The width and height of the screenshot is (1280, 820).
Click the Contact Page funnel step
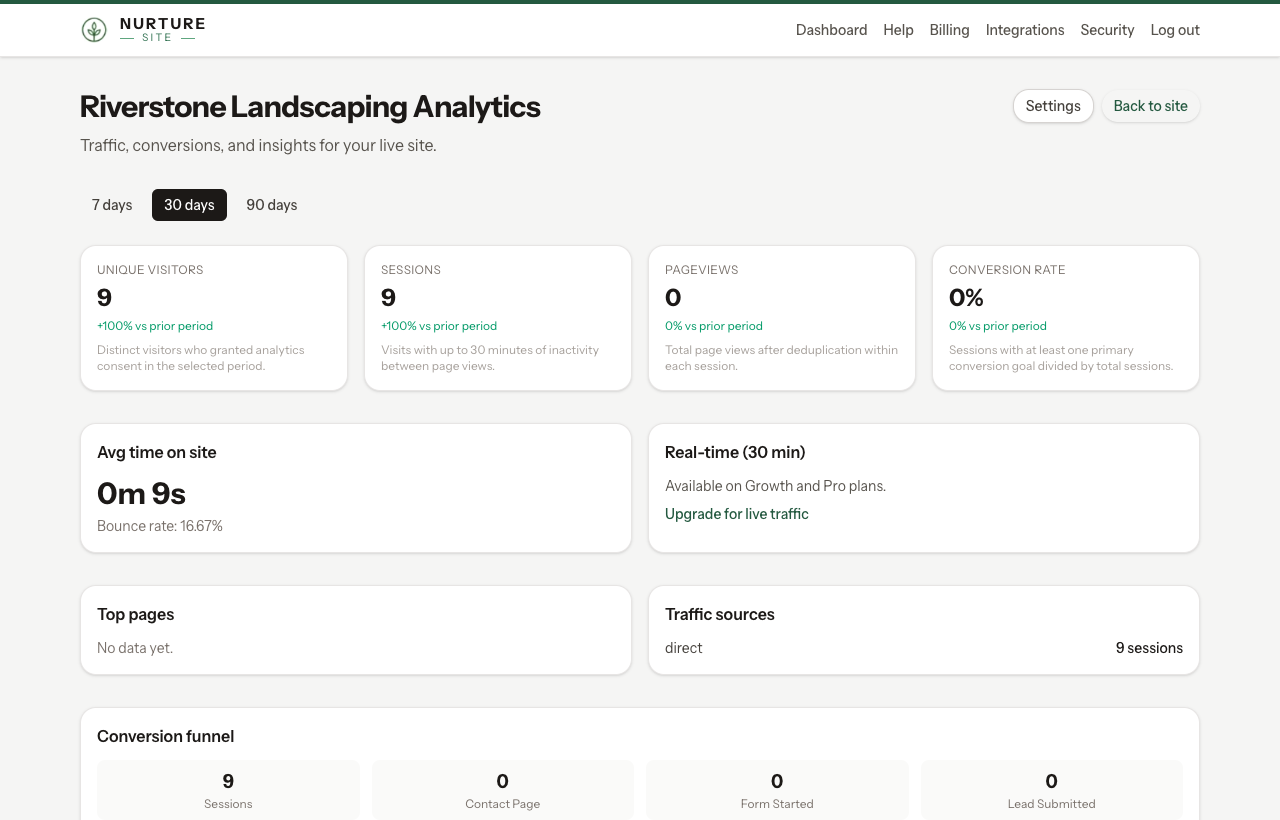503,790
